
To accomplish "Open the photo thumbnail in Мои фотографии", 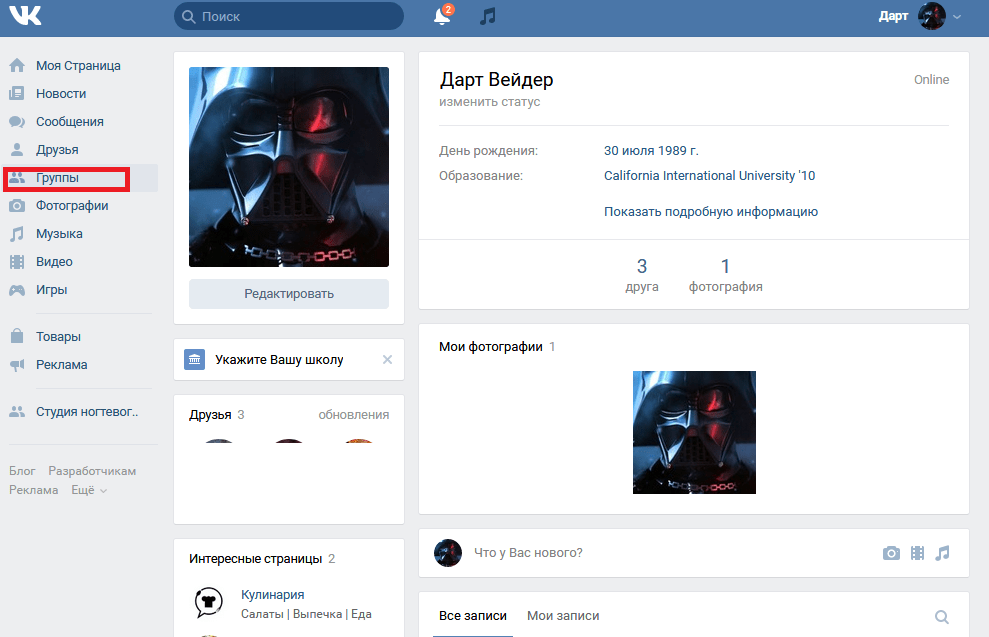I will [x=694, y=432].
